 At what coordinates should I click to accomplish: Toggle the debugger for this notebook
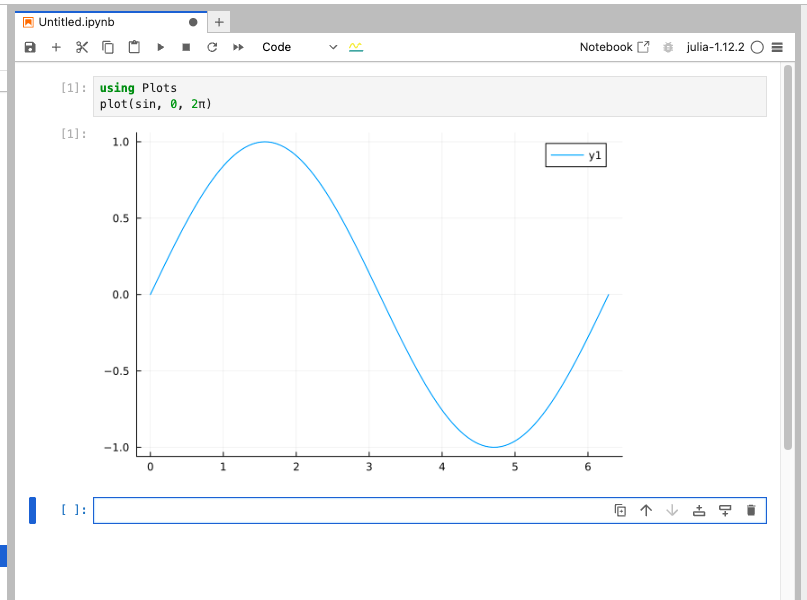pyautogui.click(x=668, y=47)
